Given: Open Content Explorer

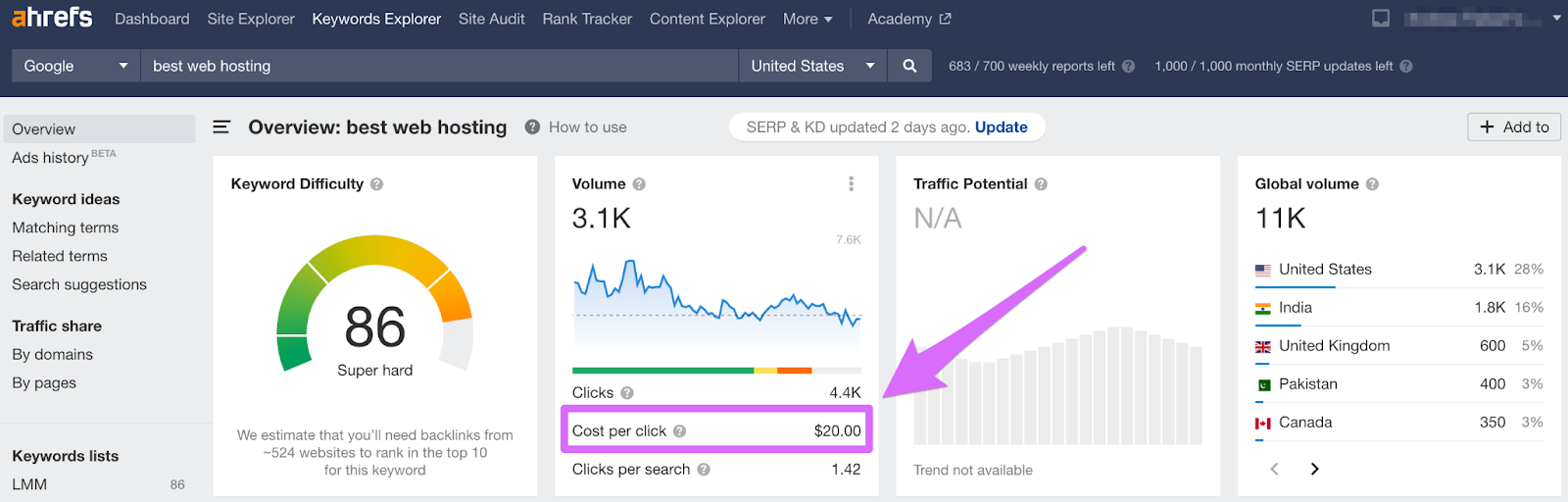Looking at the screenshot, I should coord(708,19).
